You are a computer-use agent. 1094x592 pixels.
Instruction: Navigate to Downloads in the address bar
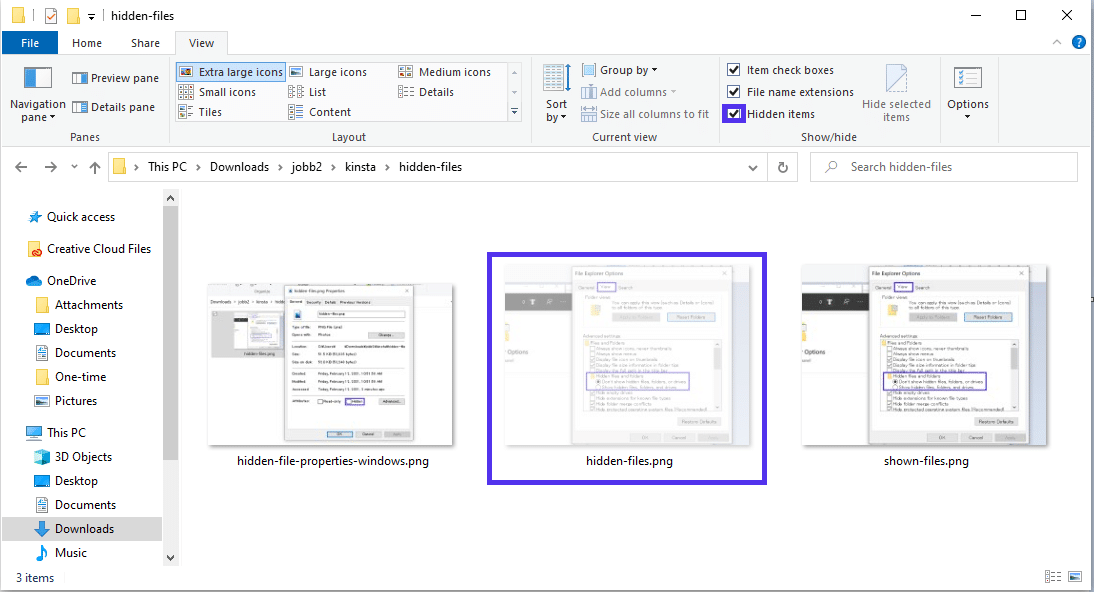click(x=239, y=167)
